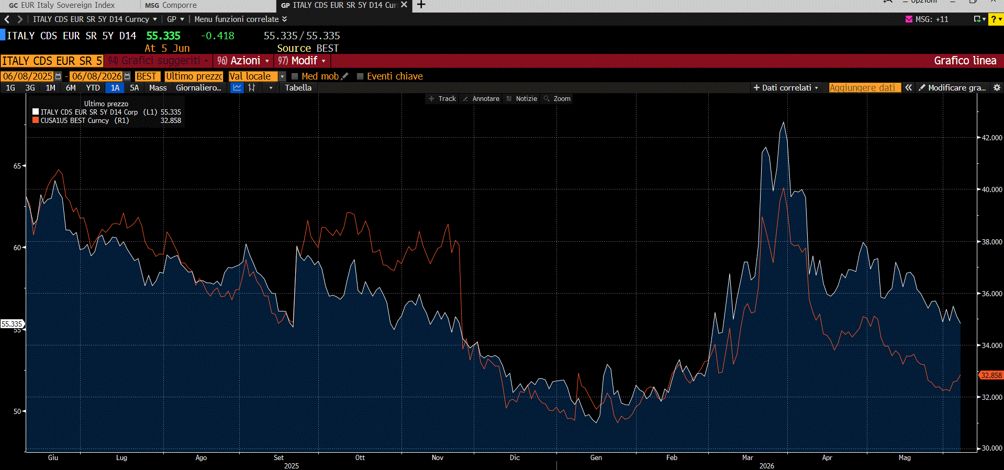Click the Aggiungere dati field

(864, 88)
